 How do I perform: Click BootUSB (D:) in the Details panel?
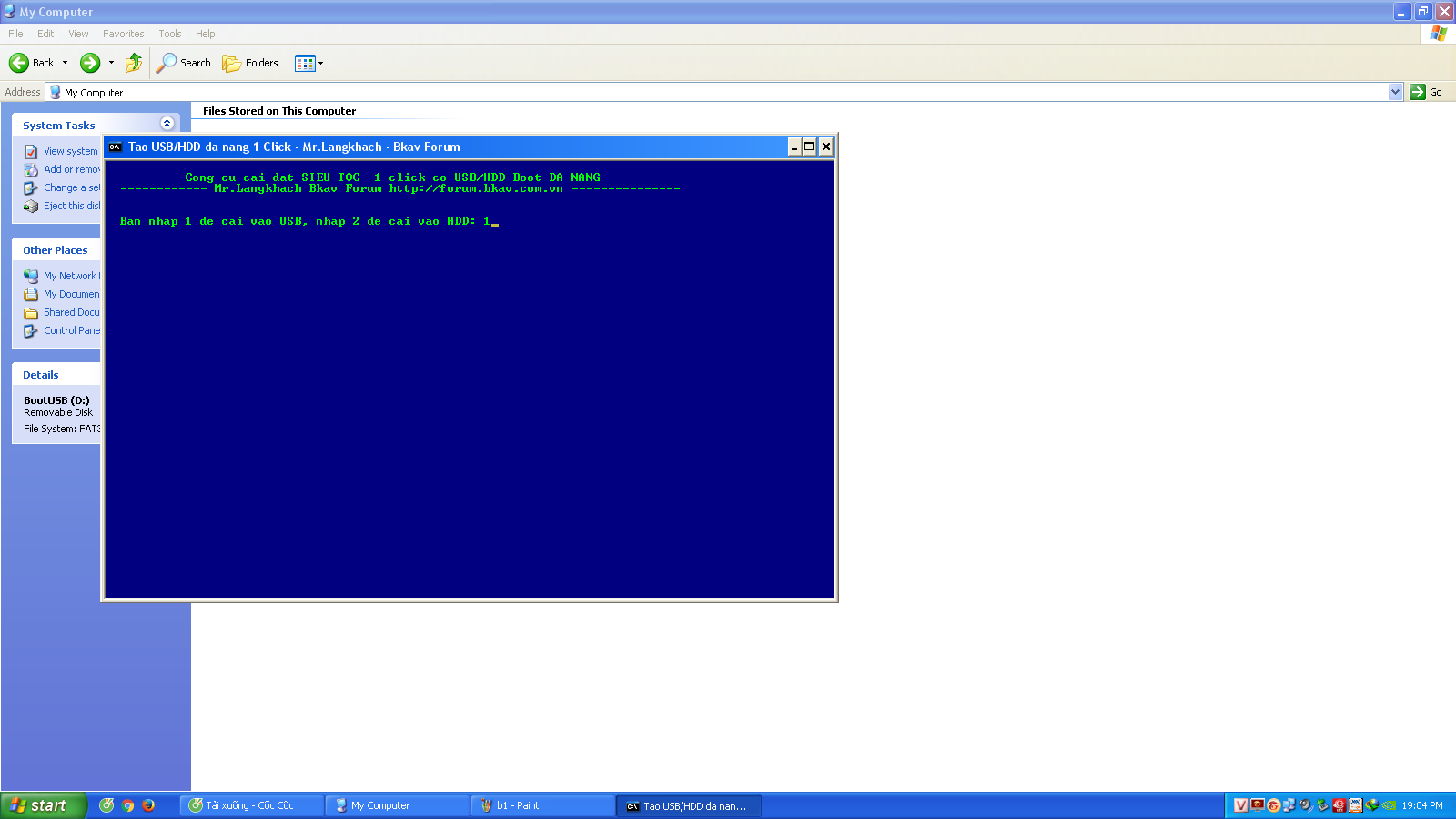point(56,400)
